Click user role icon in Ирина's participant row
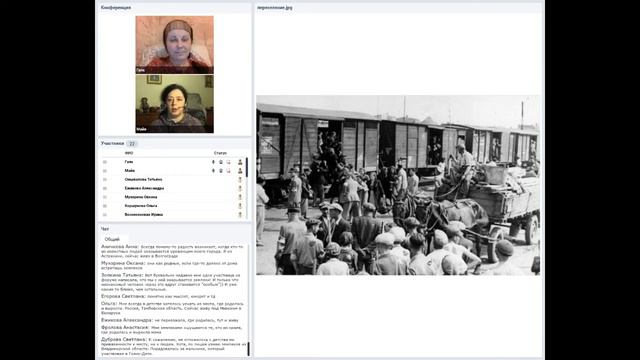 (x=240, y=214)
